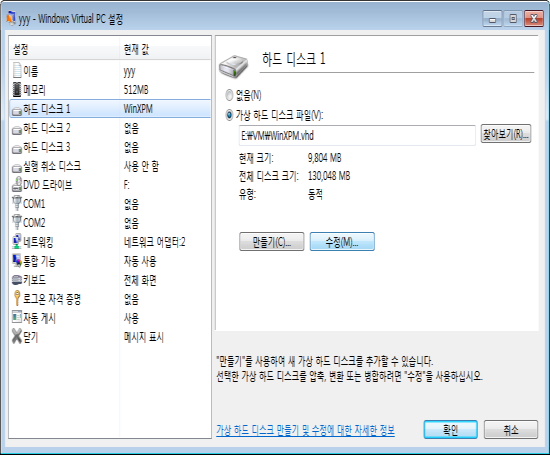Click the 9,804 MB current size value
Screen dimensions: 550x455
click(325, 158)
